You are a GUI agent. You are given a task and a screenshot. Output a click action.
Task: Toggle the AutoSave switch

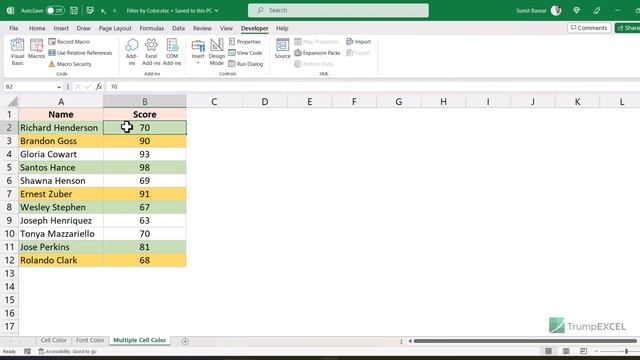coord(55,11)
